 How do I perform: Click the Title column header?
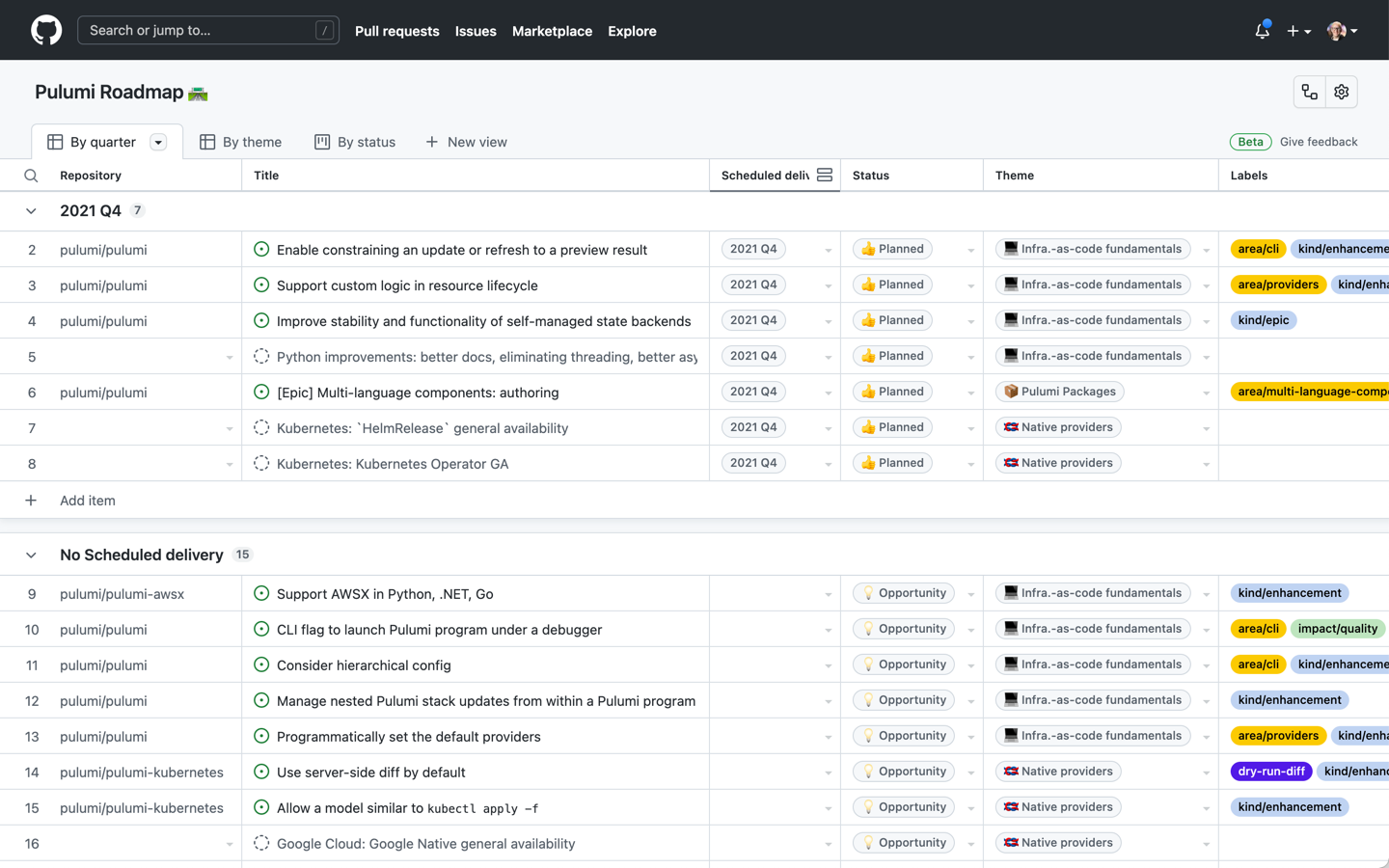click(476, 176)
